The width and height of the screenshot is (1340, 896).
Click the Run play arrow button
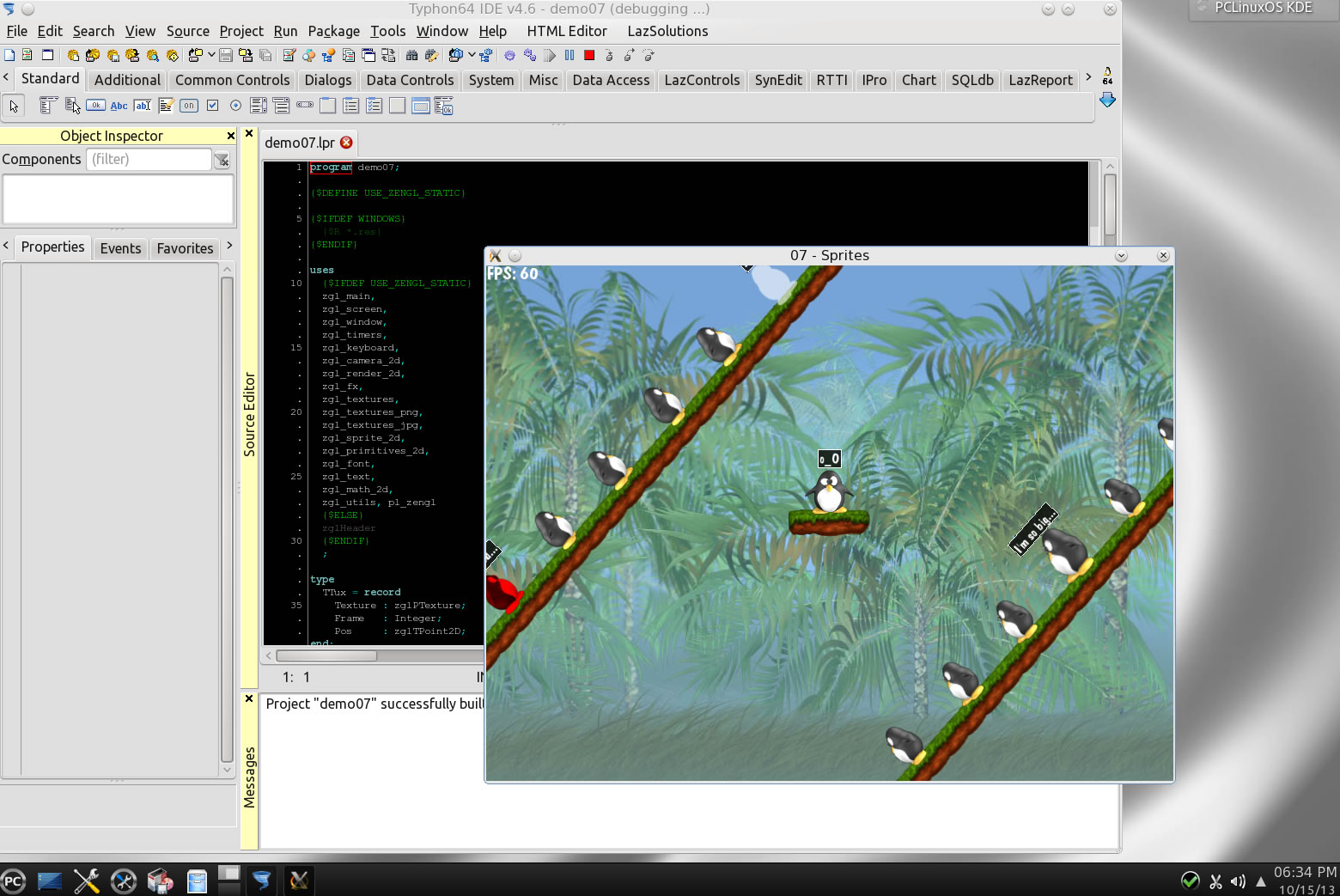coord(550,55)
